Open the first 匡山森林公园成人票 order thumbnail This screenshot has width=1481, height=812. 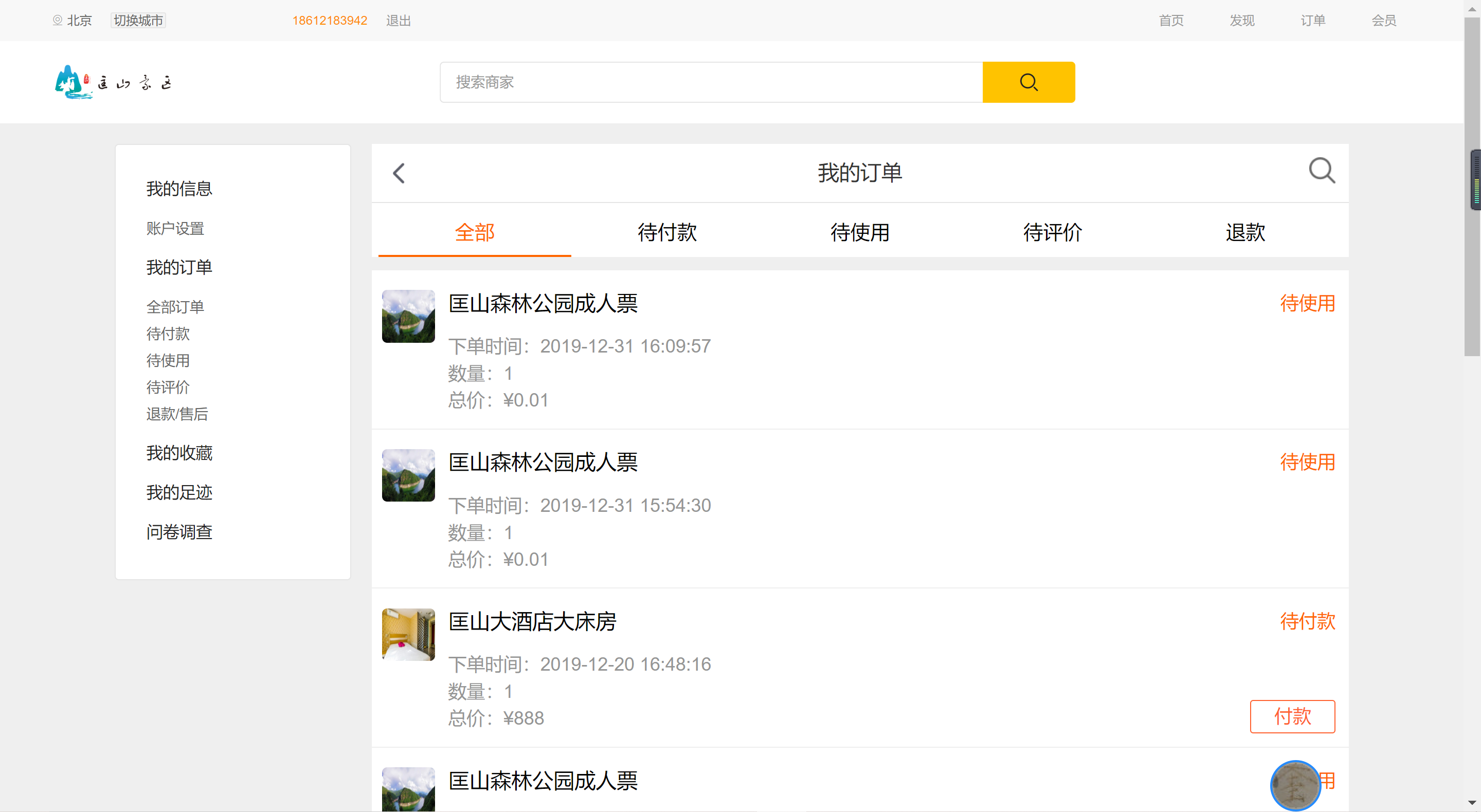click(x=408, y=316)
